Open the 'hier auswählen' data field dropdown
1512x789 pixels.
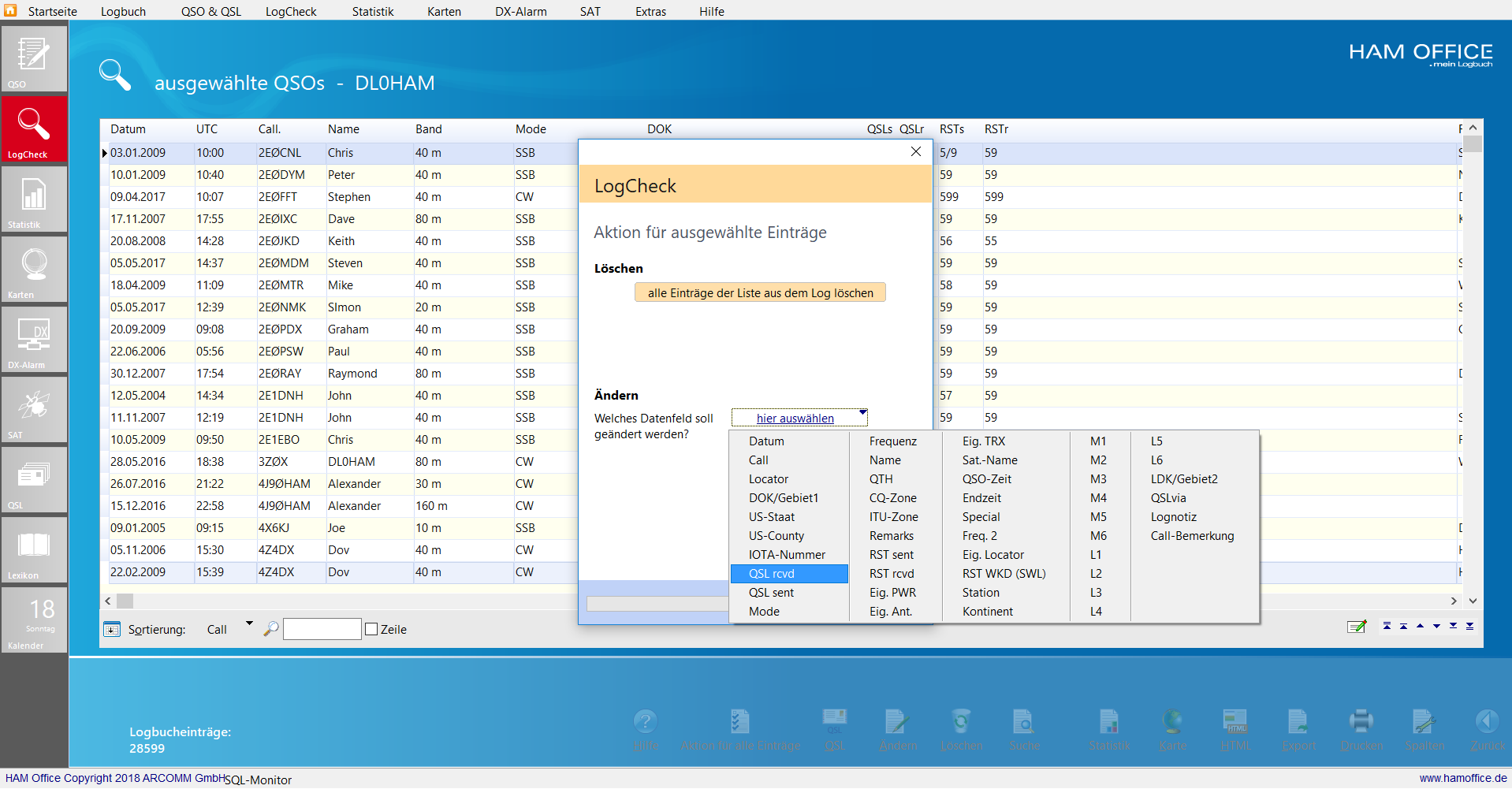pos(799,418)
